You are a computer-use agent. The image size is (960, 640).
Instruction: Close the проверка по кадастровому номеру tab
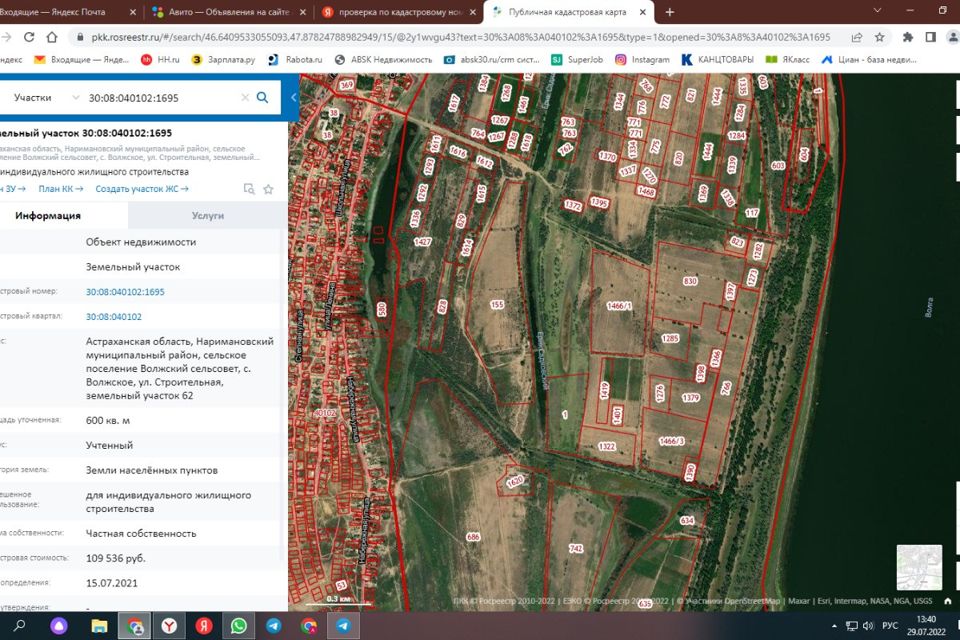click(473, 12)
